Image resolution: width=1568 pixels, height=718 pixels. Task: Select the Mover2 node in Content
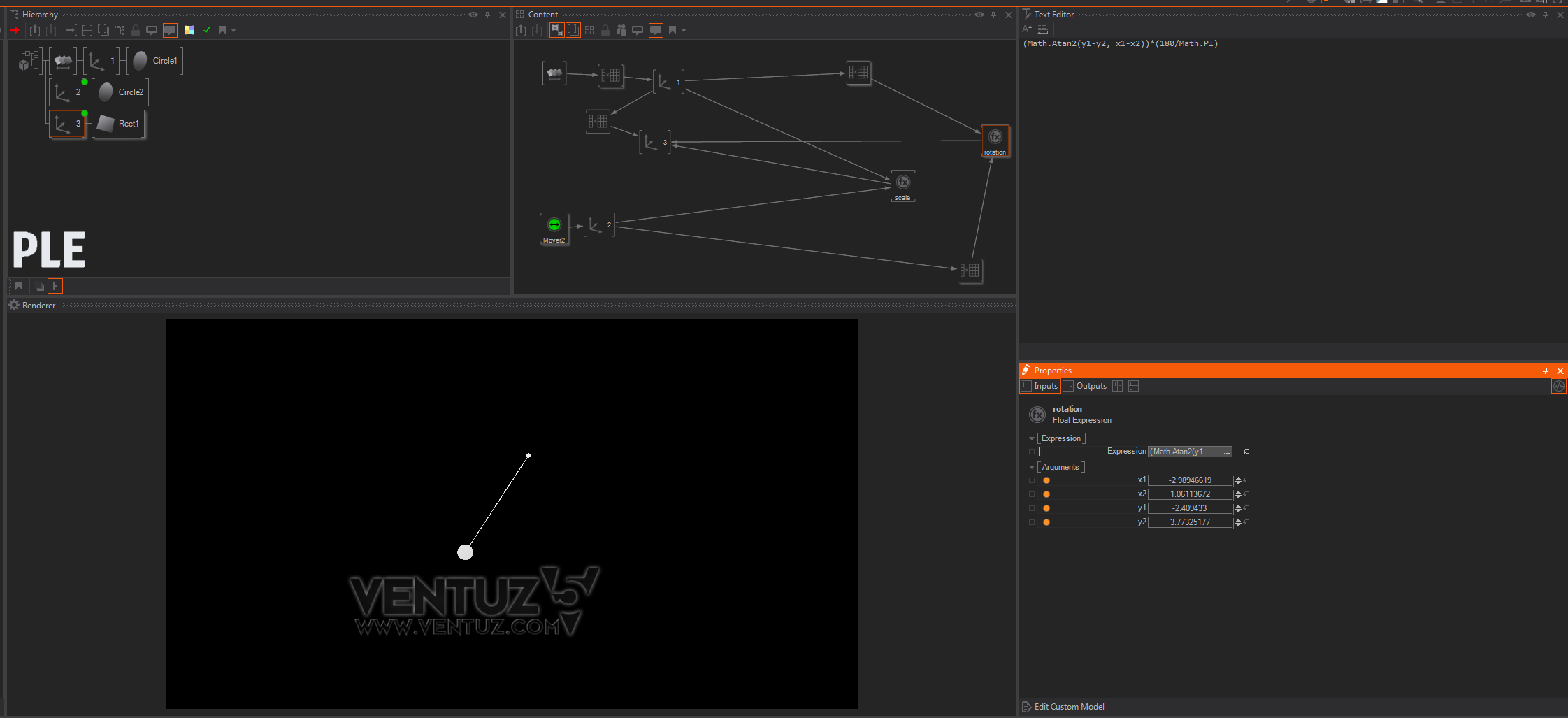point(554,225)
